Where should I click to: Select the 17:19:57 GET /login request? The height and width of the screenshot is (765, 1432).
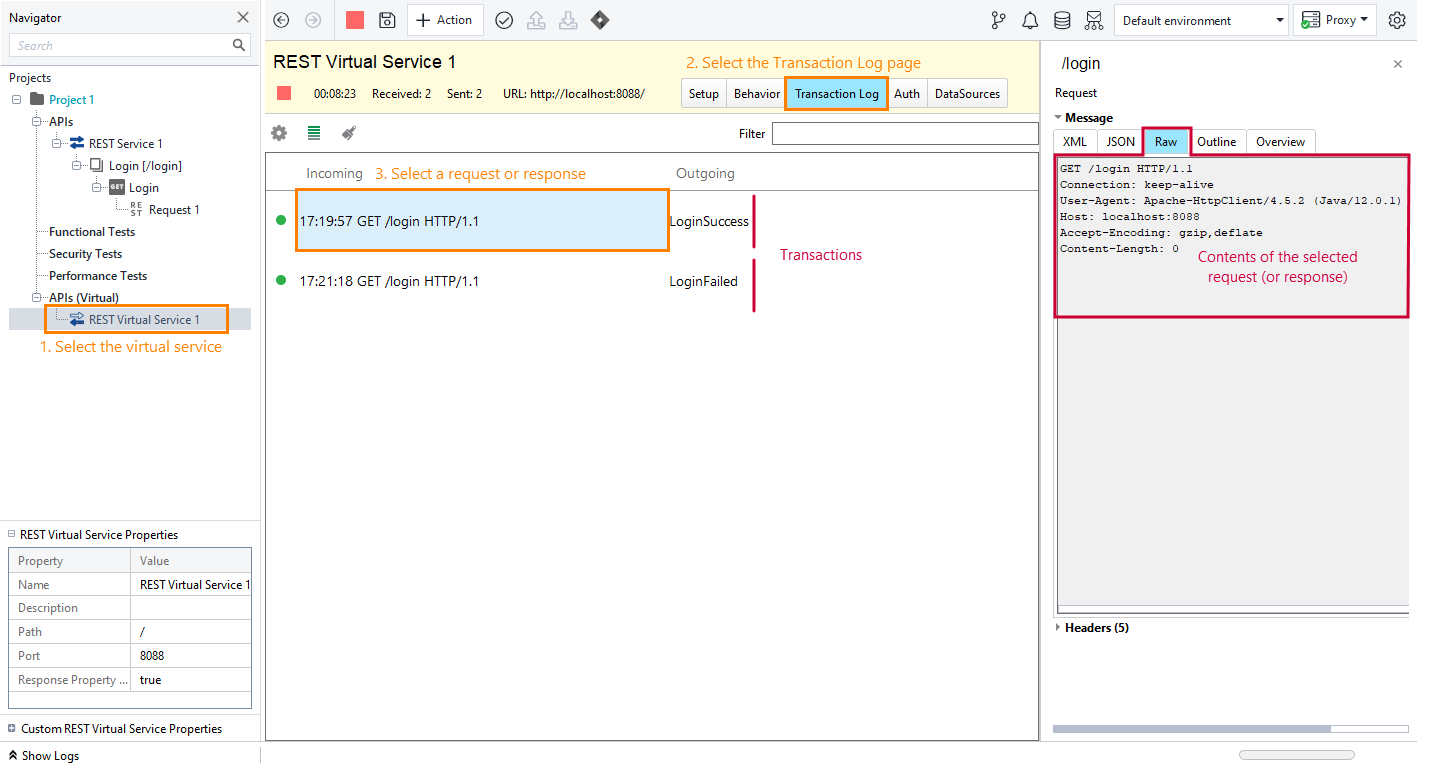[483, 221]
